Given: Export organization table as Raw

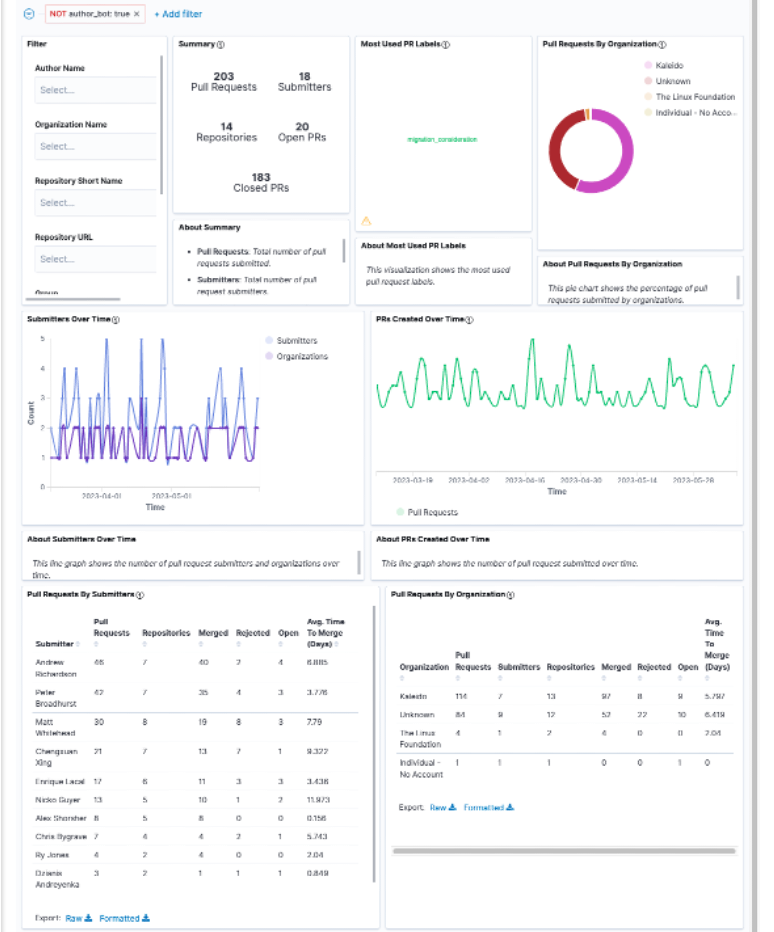Looking at the screenshot, I should [x=442, y=807].
